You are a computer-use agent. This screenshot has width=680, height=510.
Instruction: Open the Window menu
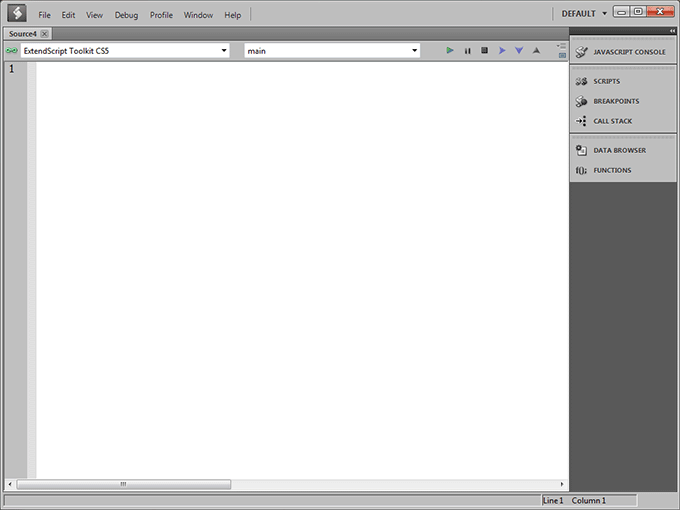coord(198,15)
